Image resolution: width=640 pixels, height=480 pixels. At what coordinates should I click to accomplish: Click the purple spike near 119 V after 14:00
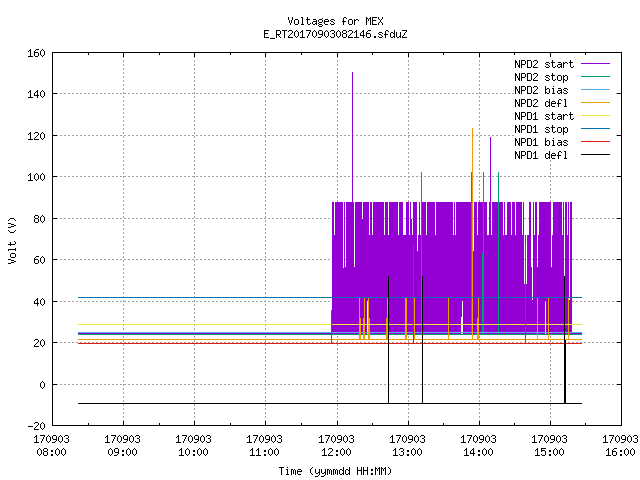491,169
